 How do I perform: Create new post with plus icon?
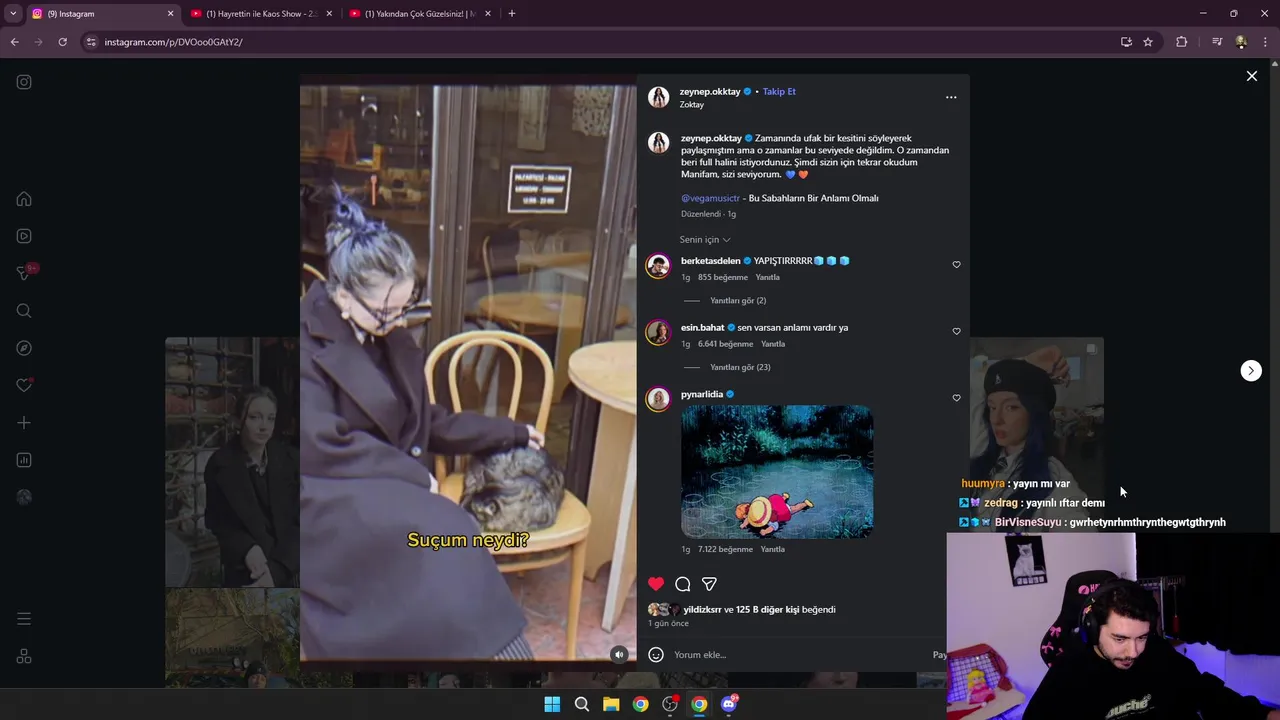click(x=24, y=423)
